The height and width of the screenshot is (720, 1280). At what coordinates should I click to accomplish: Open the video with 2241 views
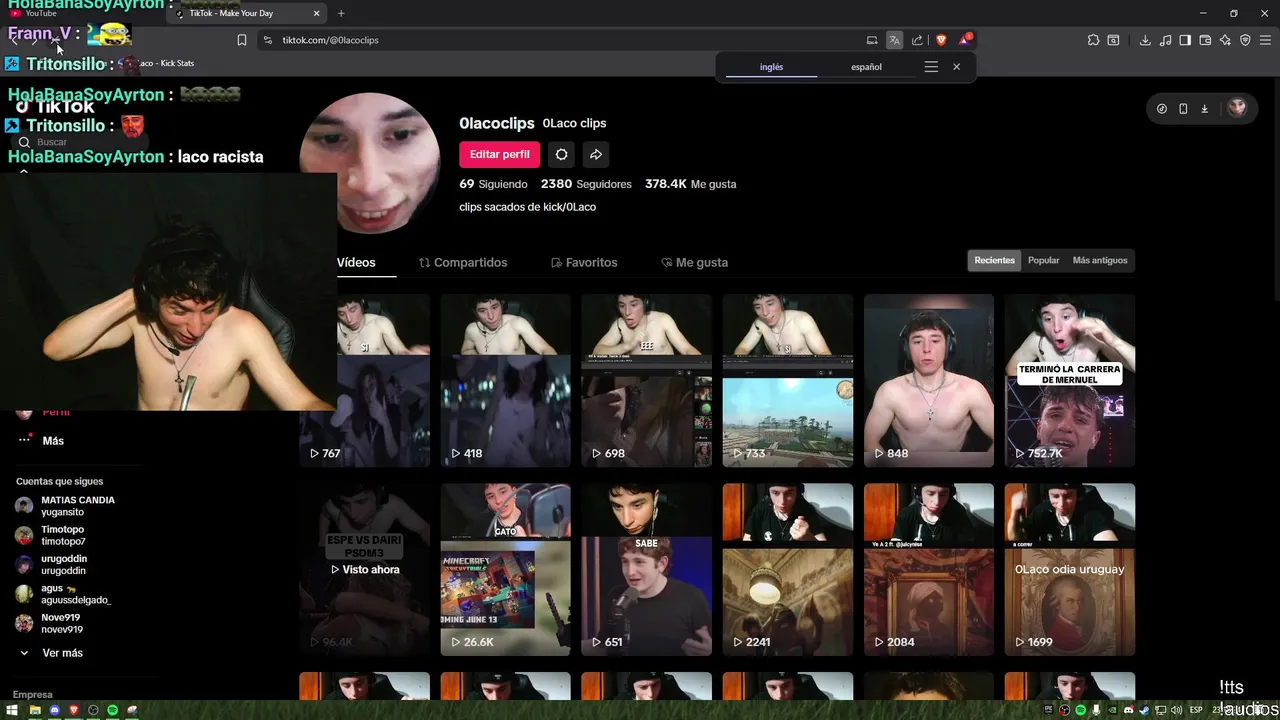click(x=787, y=569)
